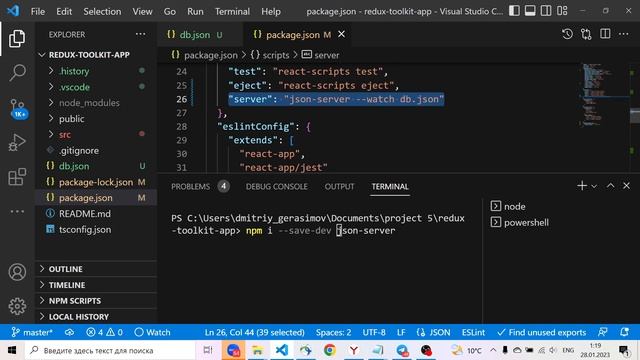Close the package.json editor tab
Viewport: 640px width, 360px height.
342,35
